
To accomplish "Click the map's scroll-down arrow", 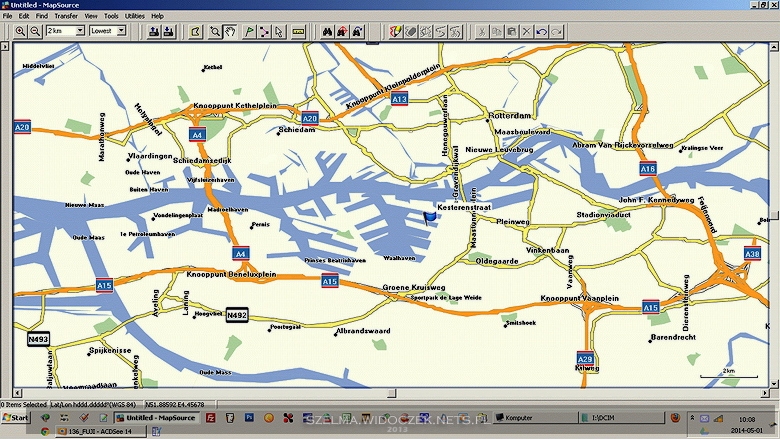I will [774, 384].
